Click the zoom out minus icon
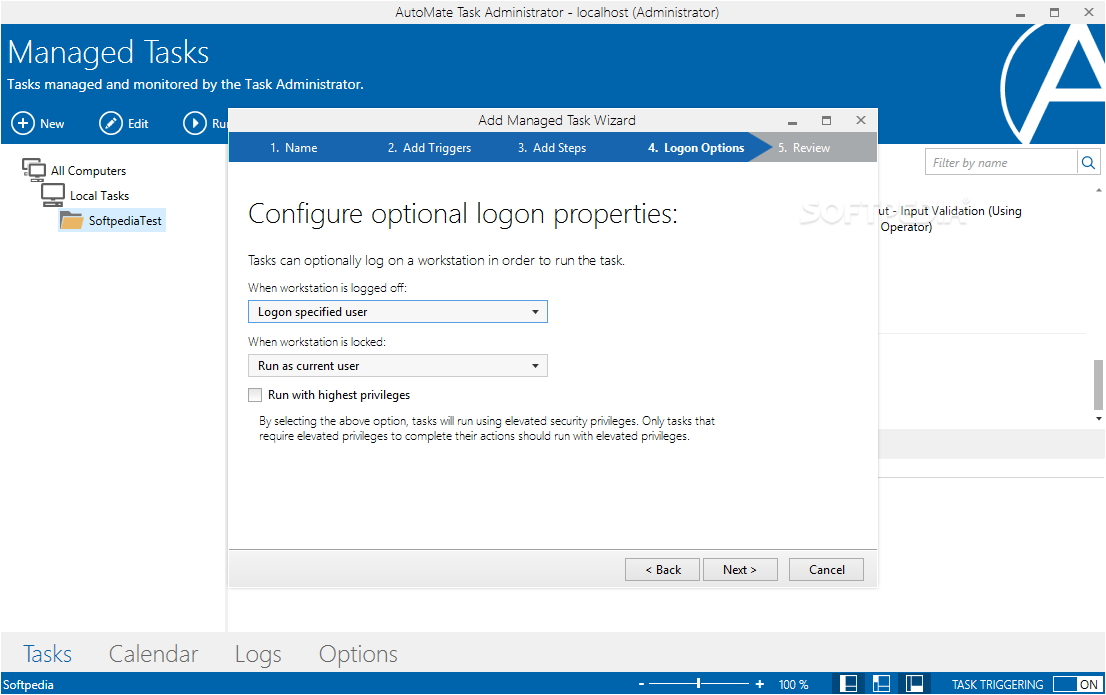 (641, 684)
